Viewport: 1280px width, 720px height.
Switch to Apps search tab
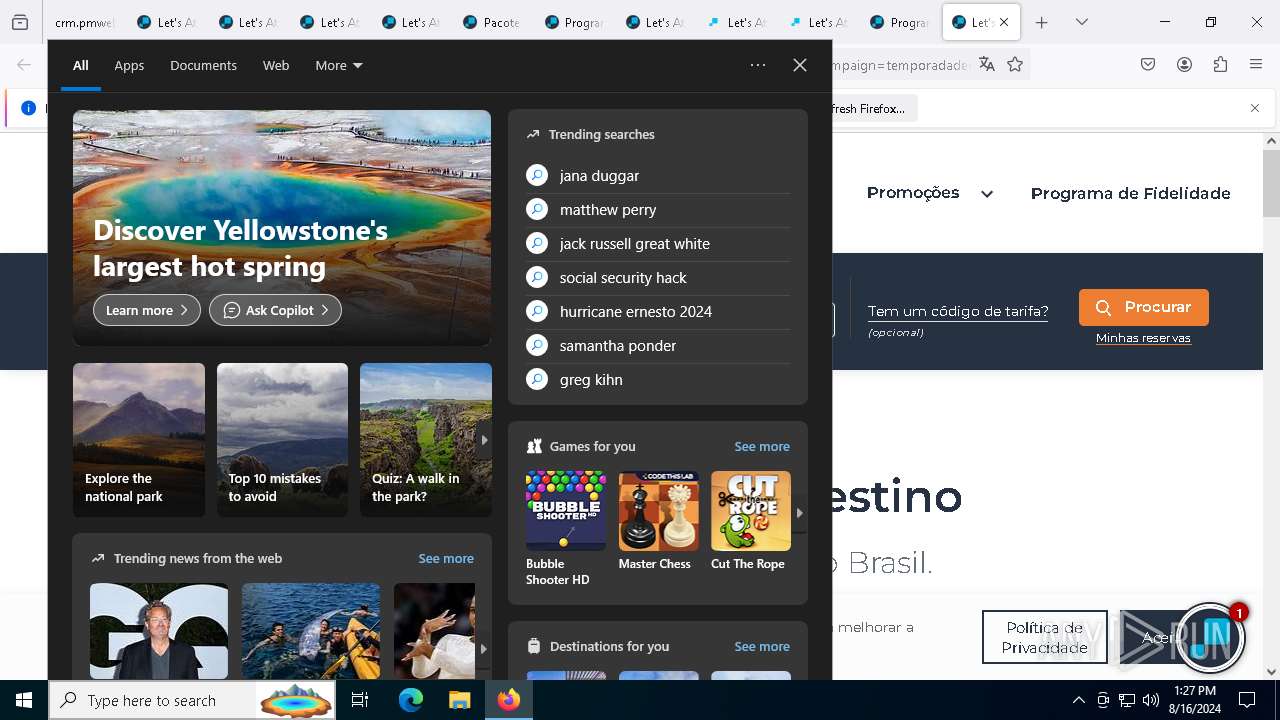pos(129,65)
